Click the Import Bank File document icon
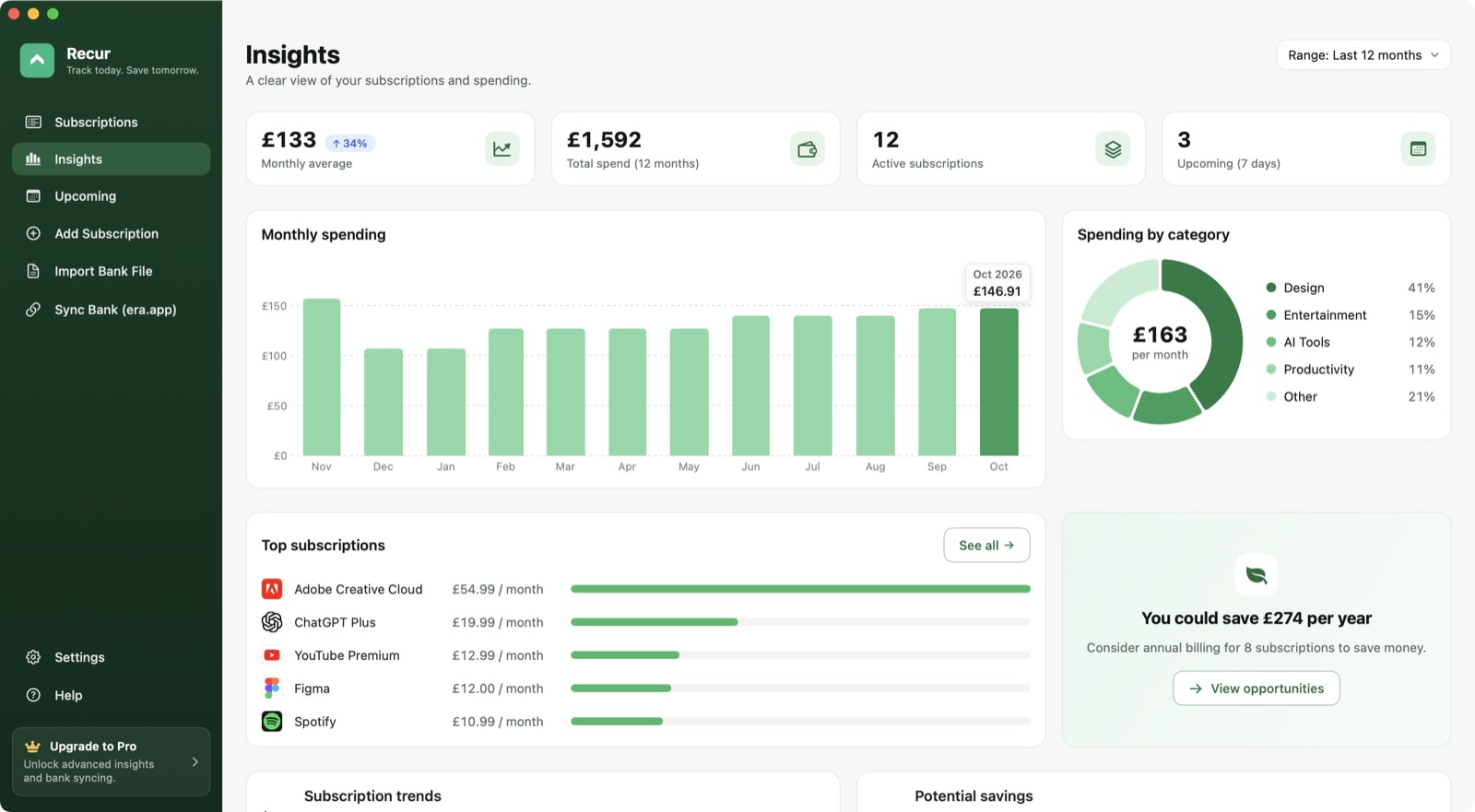This screenshot has width=1475, height=812. [33, 271]
